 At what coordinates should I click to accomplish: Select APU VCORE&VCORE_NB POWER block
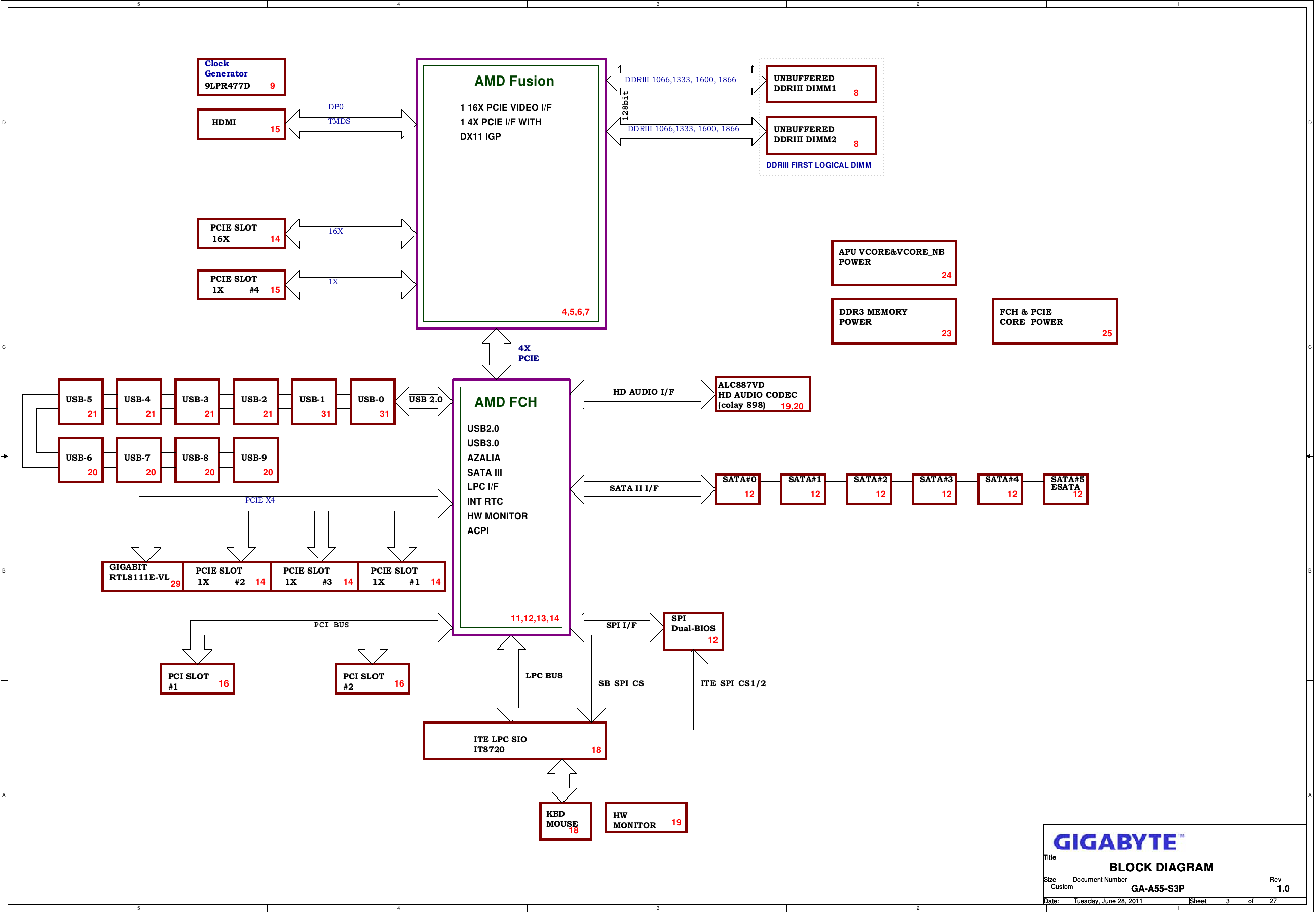(x=894, y=263)
